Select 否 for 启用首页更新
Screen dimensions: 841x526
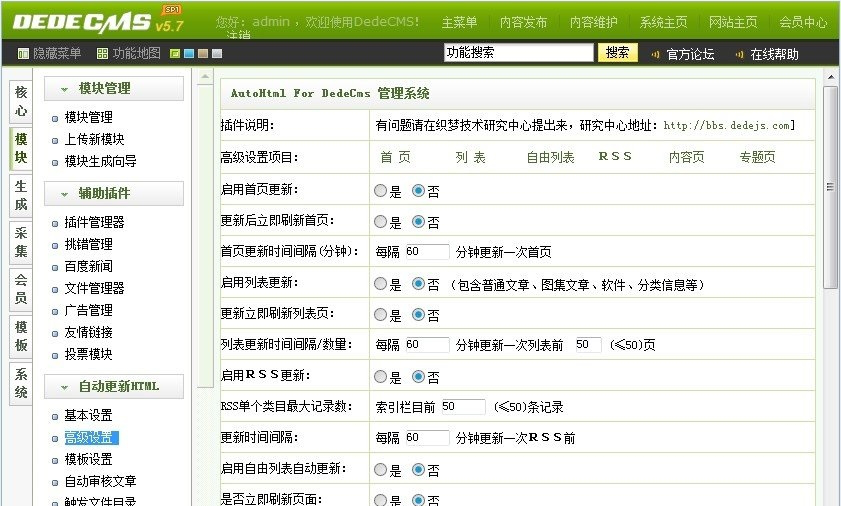tap(418, 191)
